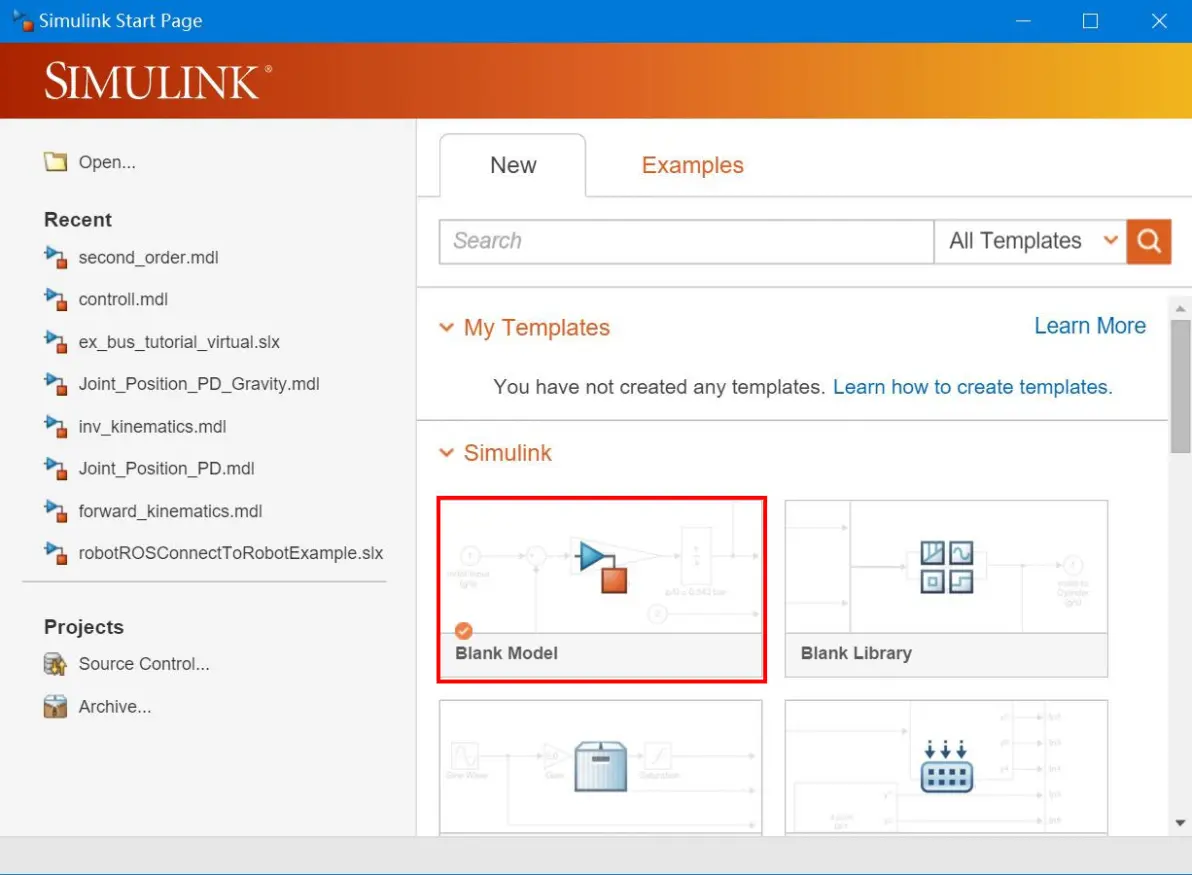1192x875 pixels.
Task: Close the Simulink Start Page window
Action: click(1159, 21)
